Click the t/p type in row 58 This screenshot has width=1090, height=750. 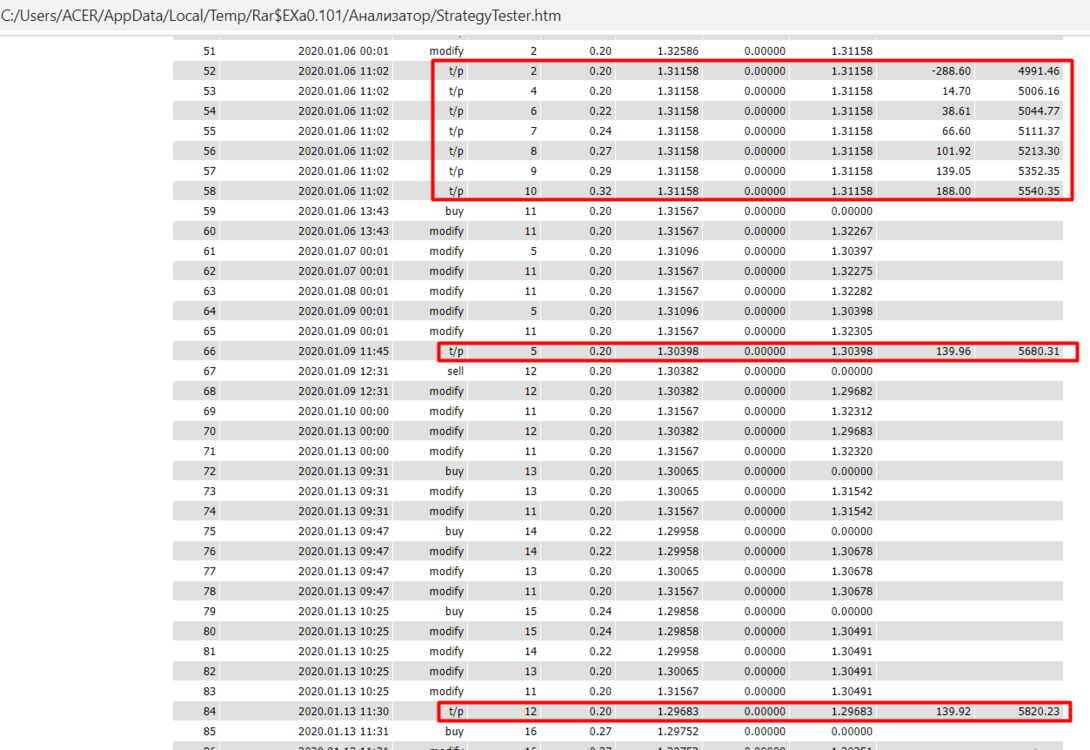pos(456,191)
